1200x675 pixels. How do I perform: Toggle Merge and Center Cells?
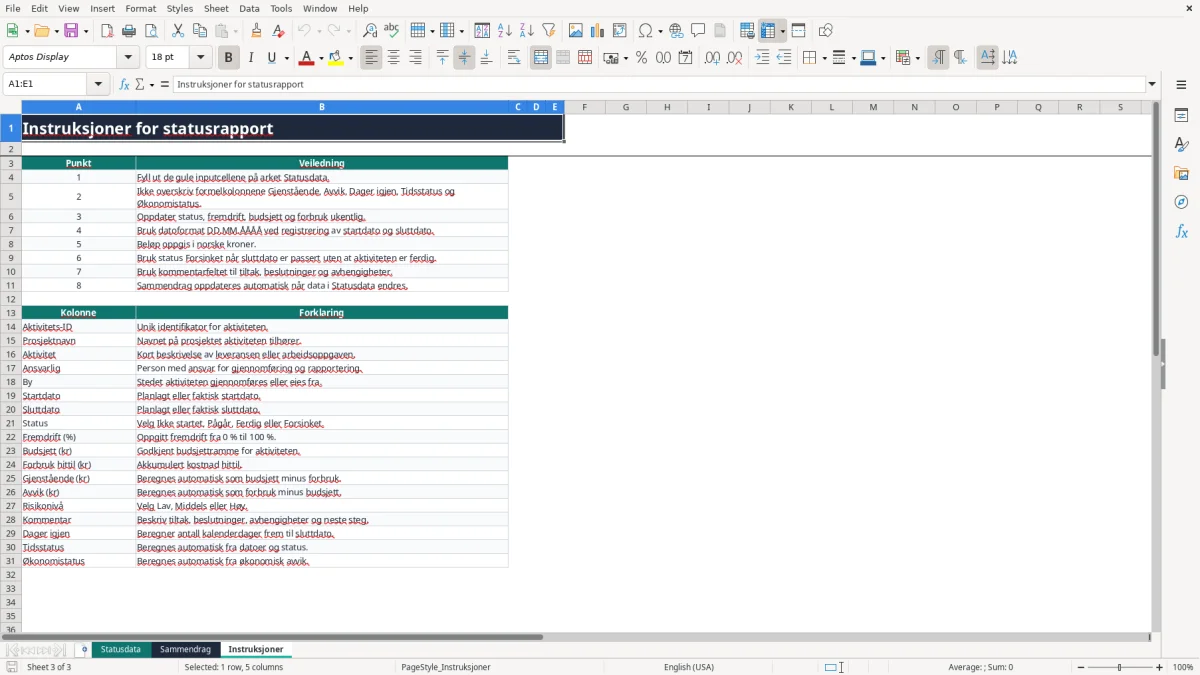point(541,58)
